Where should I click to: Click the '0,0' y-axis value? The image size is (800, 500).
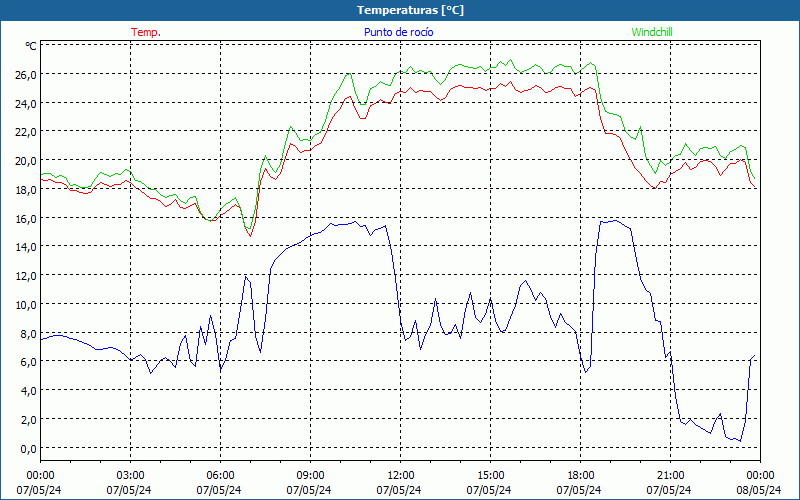pos(29,449)
